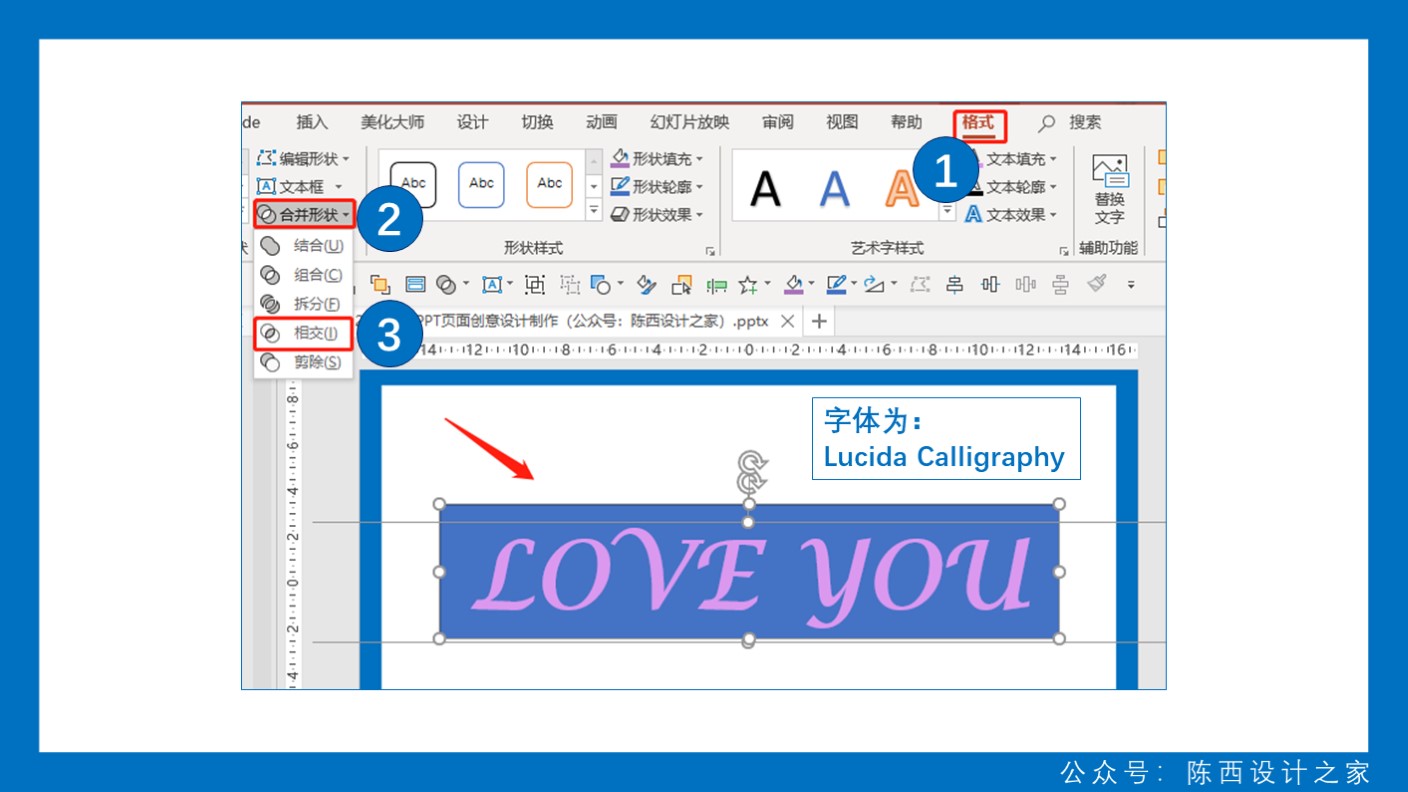
Task: Open the Merge Shapes (合并形状) dropdown
Action: point(305,214)
